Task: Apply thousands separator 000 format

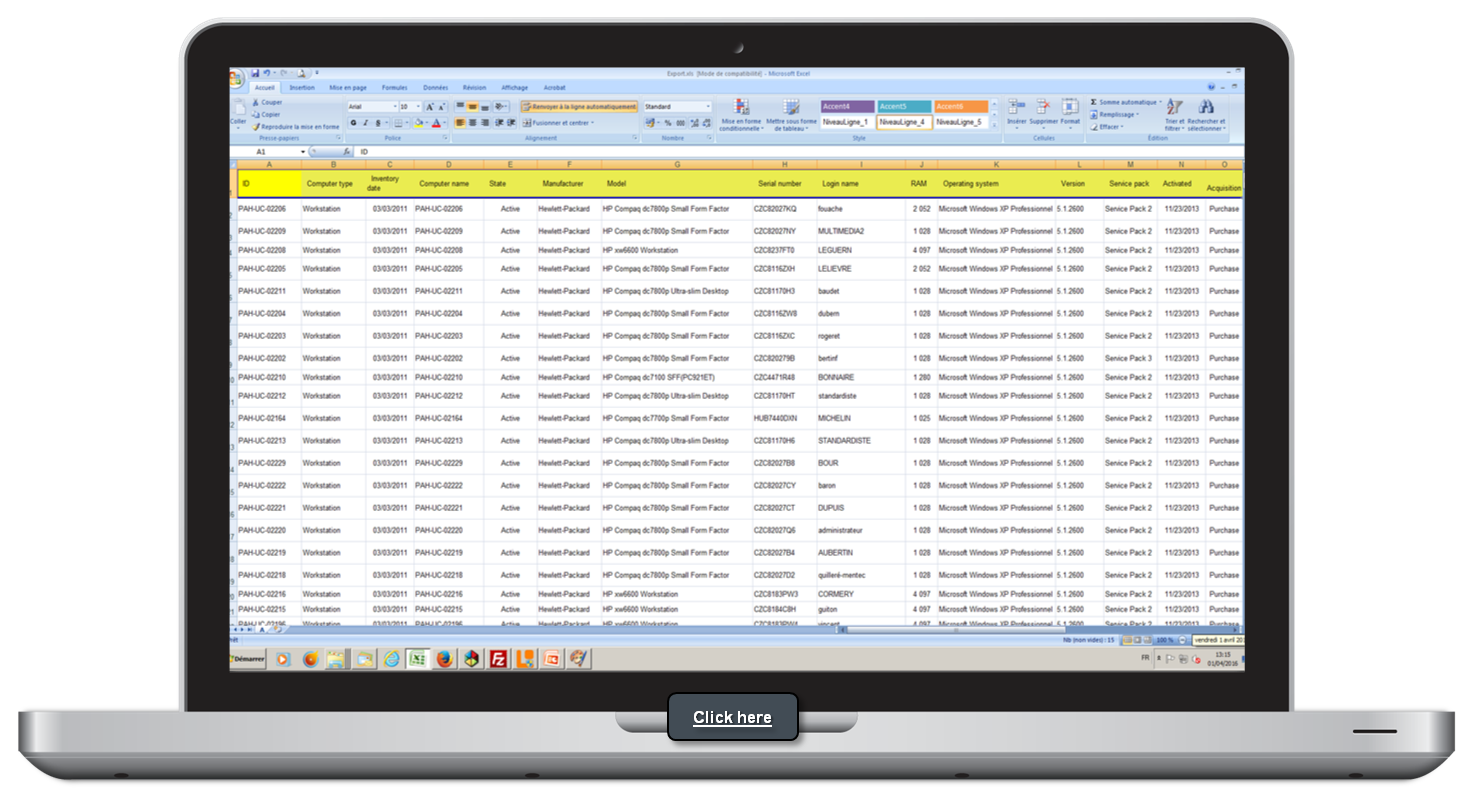Action: pos(680,123)
